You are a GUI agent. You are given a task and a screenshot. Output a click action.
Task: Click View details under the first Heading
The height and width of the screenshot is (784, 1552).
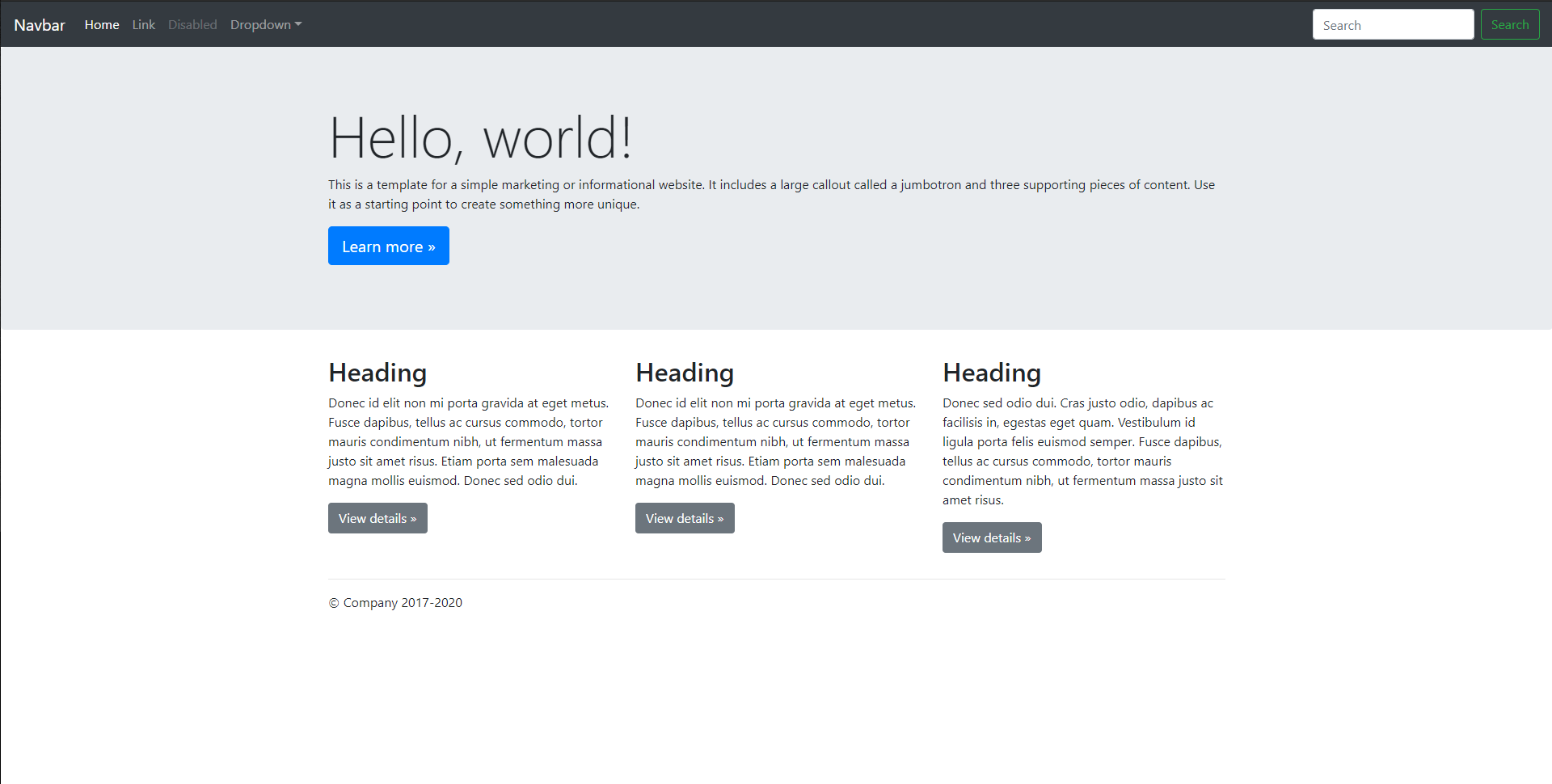(x=377, y=518)
